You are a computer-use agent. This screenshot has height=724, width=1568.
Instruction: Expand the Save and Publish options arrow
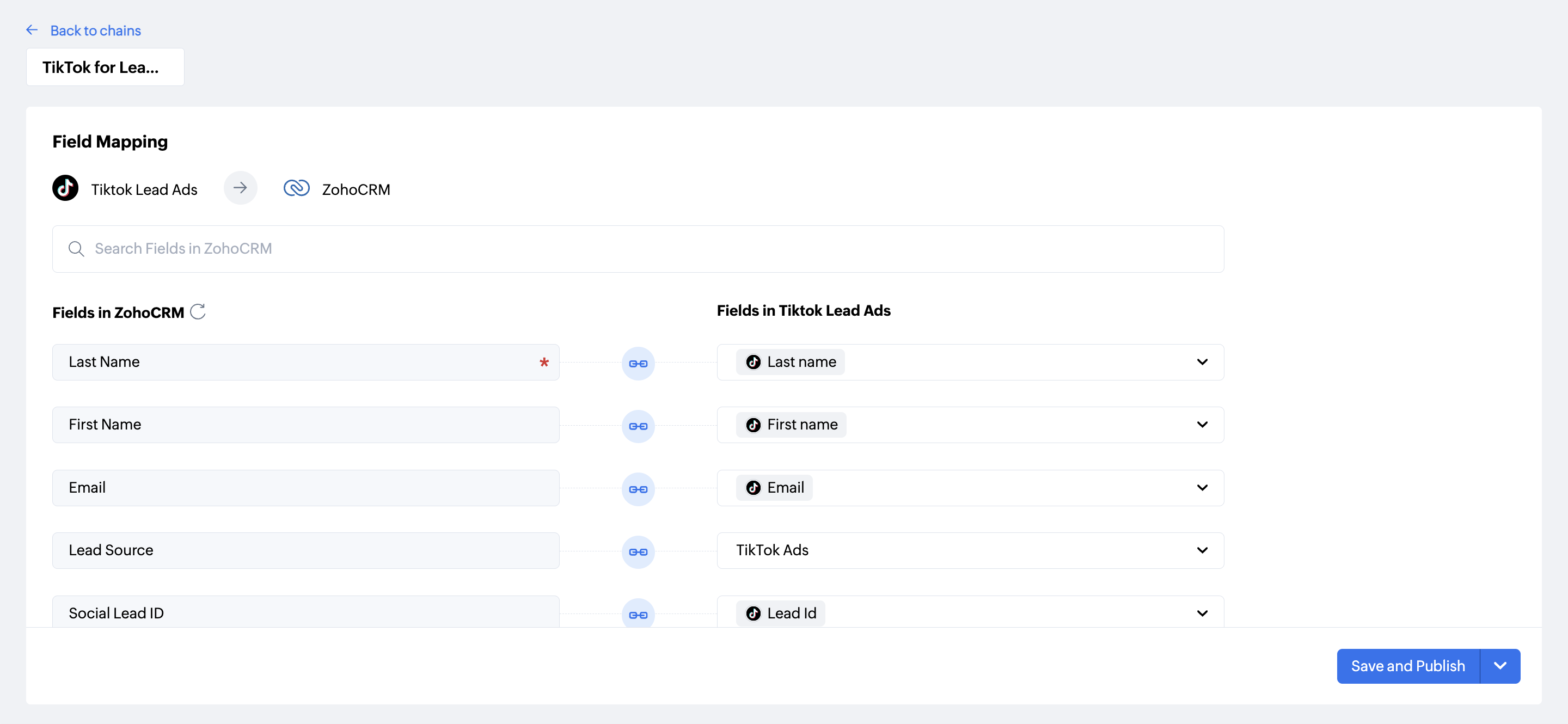click(x=1500, y=666)
